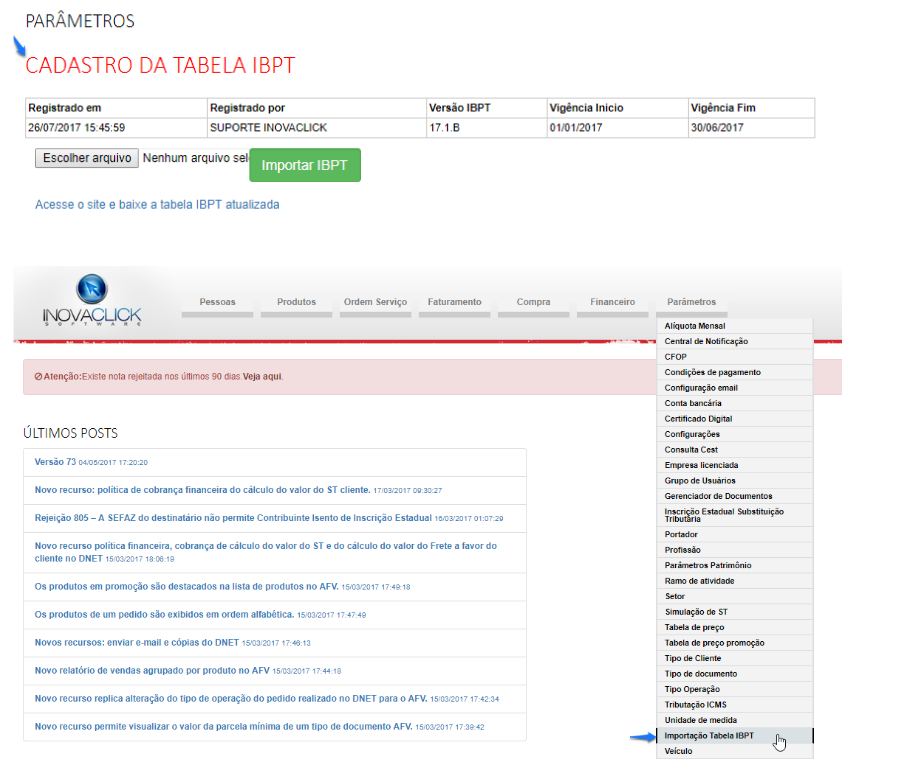This screenshot has width=915, height=780.
Task: Open link to download updated IBPT table
Action: point(157,204)
